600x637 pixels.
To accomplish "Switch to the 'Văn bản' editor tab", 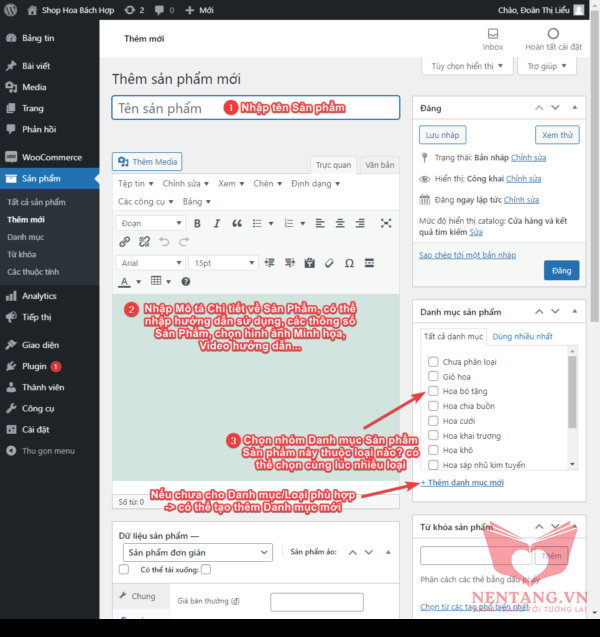I will [379, 164].
